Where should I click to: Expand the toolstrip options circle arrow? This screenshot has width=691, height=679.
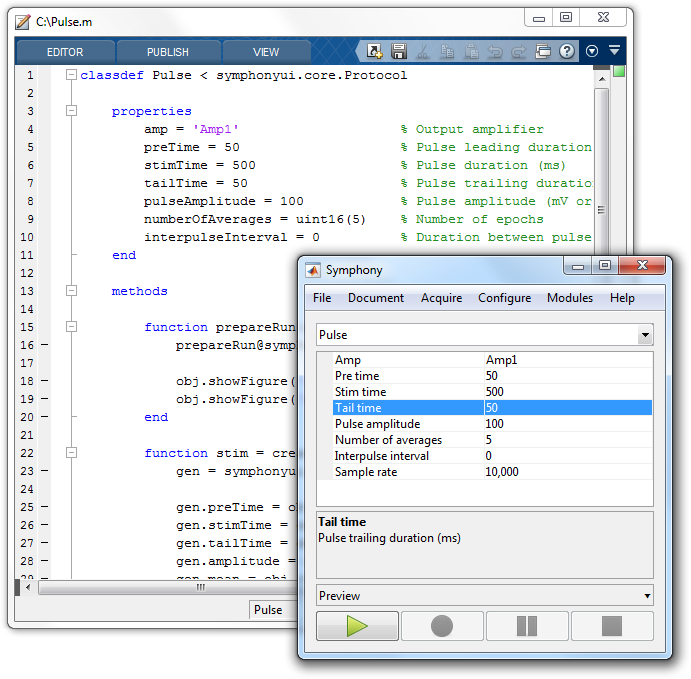pos(592,51)
